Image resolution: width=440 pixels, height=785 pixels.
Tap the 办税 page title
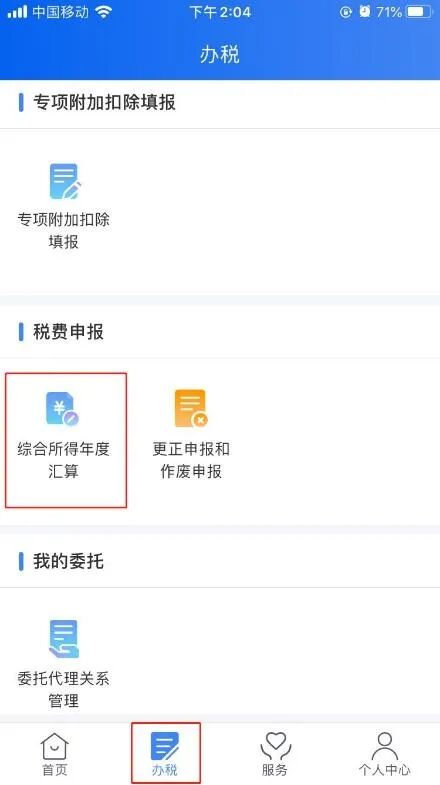(x=220, y=54)
